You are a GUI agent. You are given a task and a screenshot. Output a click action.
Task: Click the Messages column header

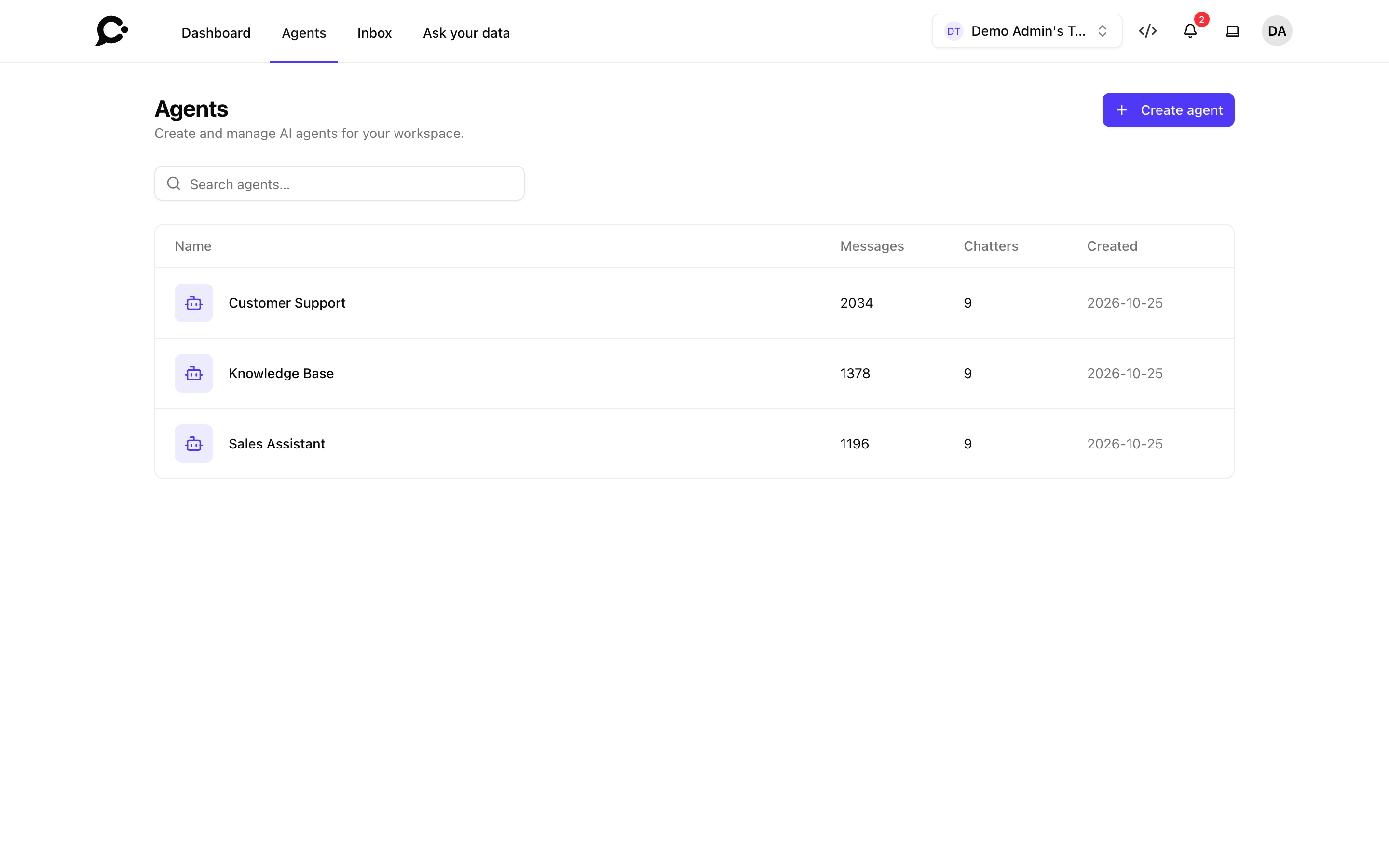[872, 246]
